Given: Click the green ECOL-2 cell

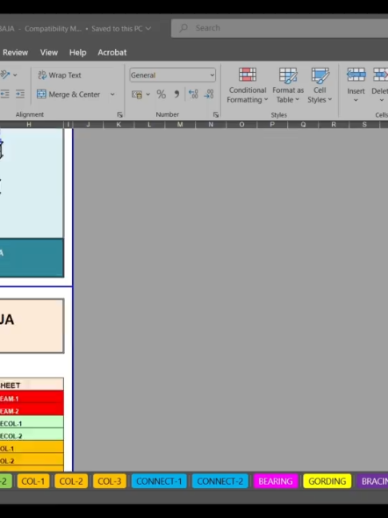Looking at the screenshot, I should 32,435.
